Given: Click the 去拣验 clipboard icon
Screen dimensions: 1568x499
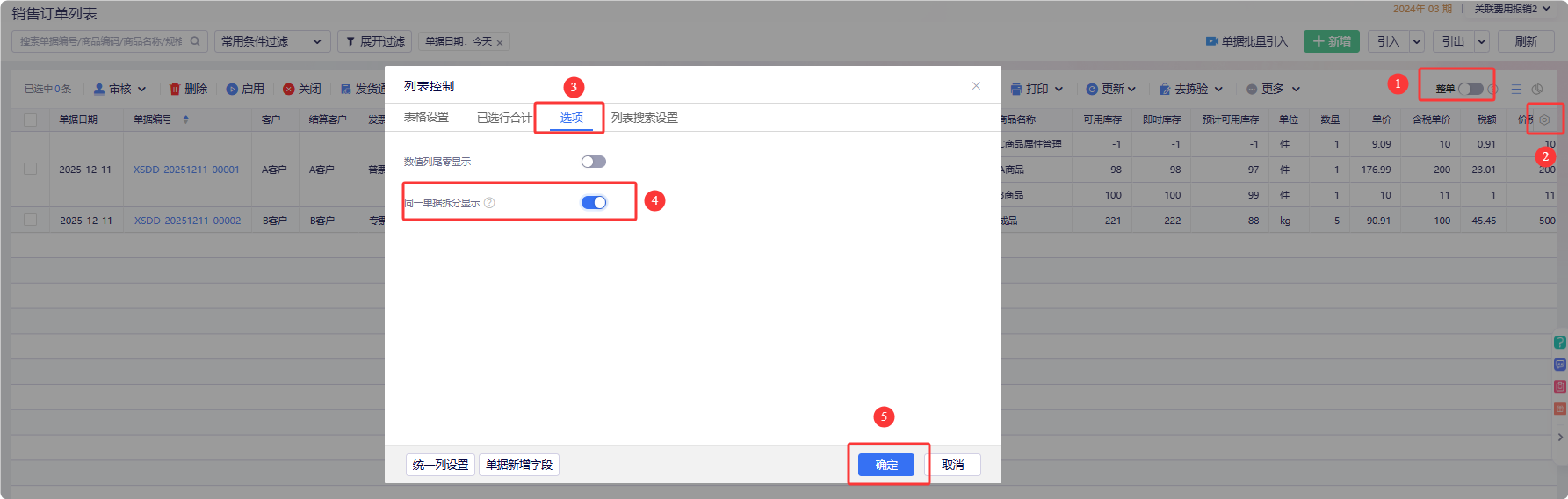Looking at the screenshot, I should 1165,89.
